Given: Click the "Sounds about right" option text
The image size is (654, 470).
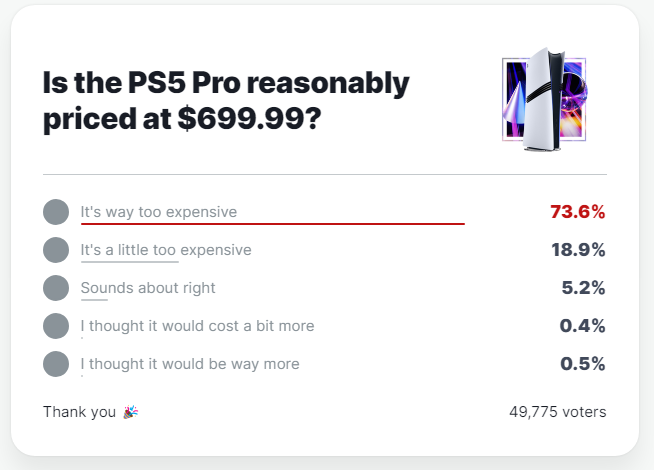Looking at the screenshot, I should click(148, 288).
